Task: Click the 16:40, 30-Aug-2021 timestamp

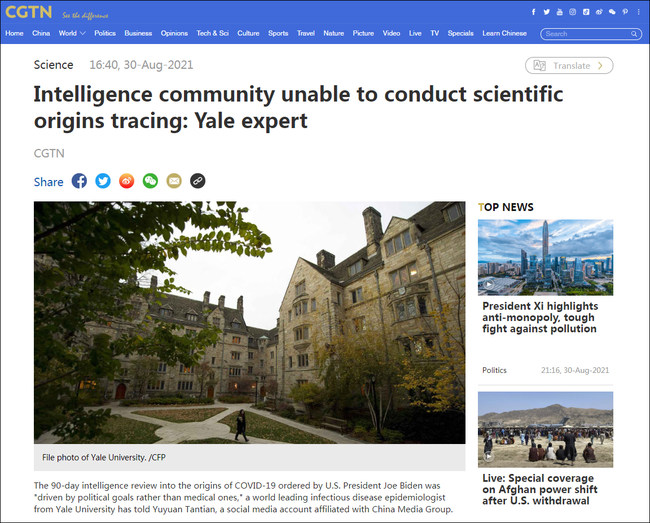Action: pos(141,65)
